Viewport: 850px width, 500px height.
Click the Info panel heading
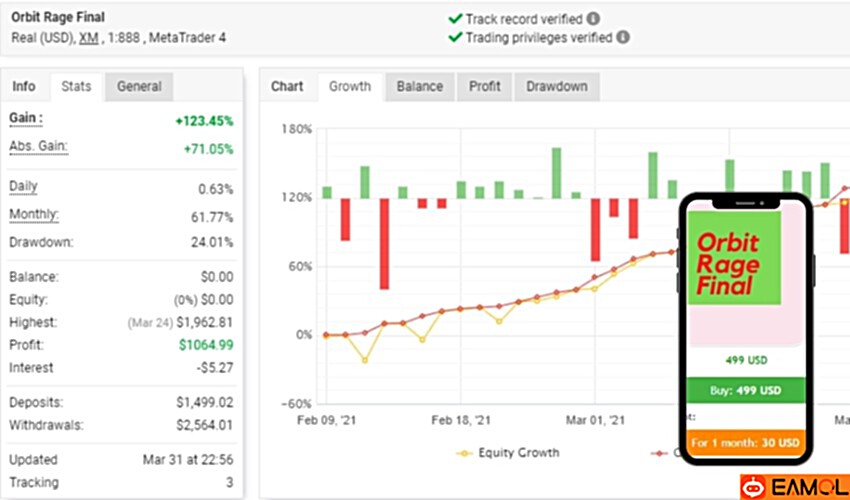(x=24, y=86)
